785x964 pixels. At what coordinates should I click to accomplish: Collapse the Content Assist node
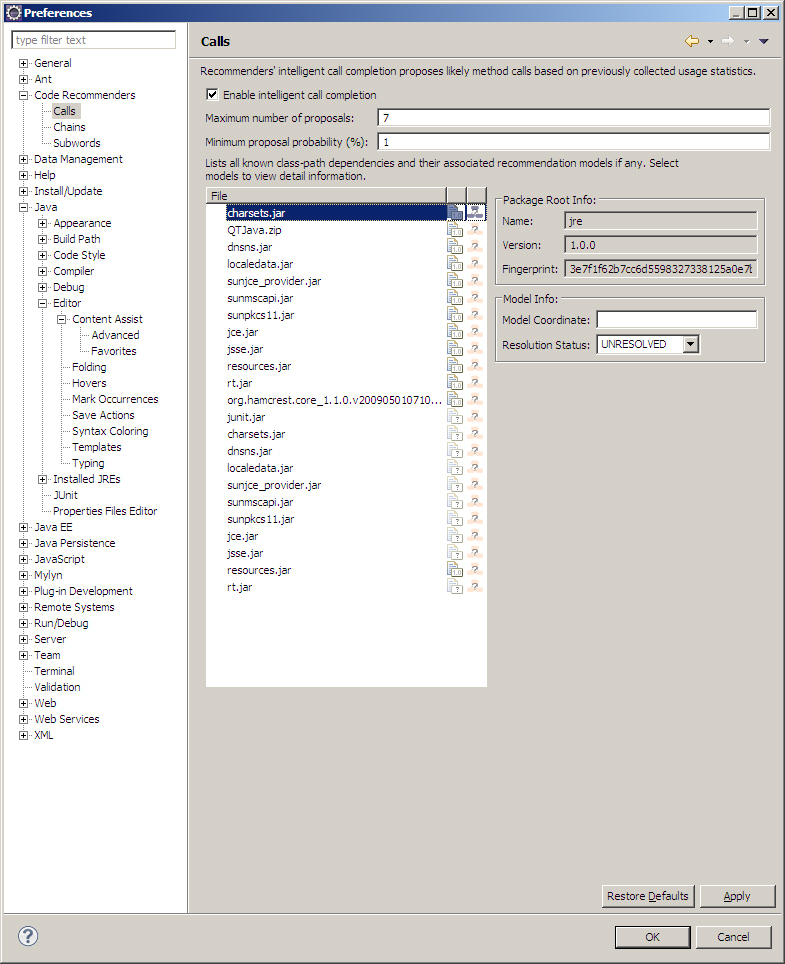61,319
